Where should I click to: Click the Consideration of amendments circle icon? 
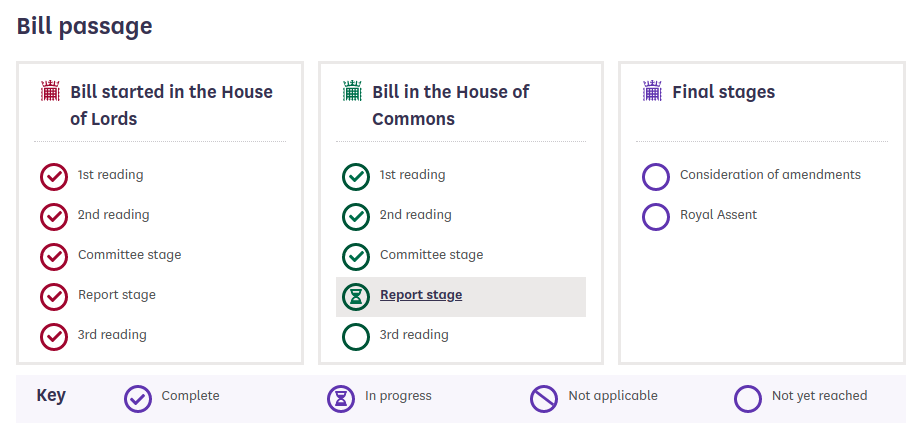[656, 177]
